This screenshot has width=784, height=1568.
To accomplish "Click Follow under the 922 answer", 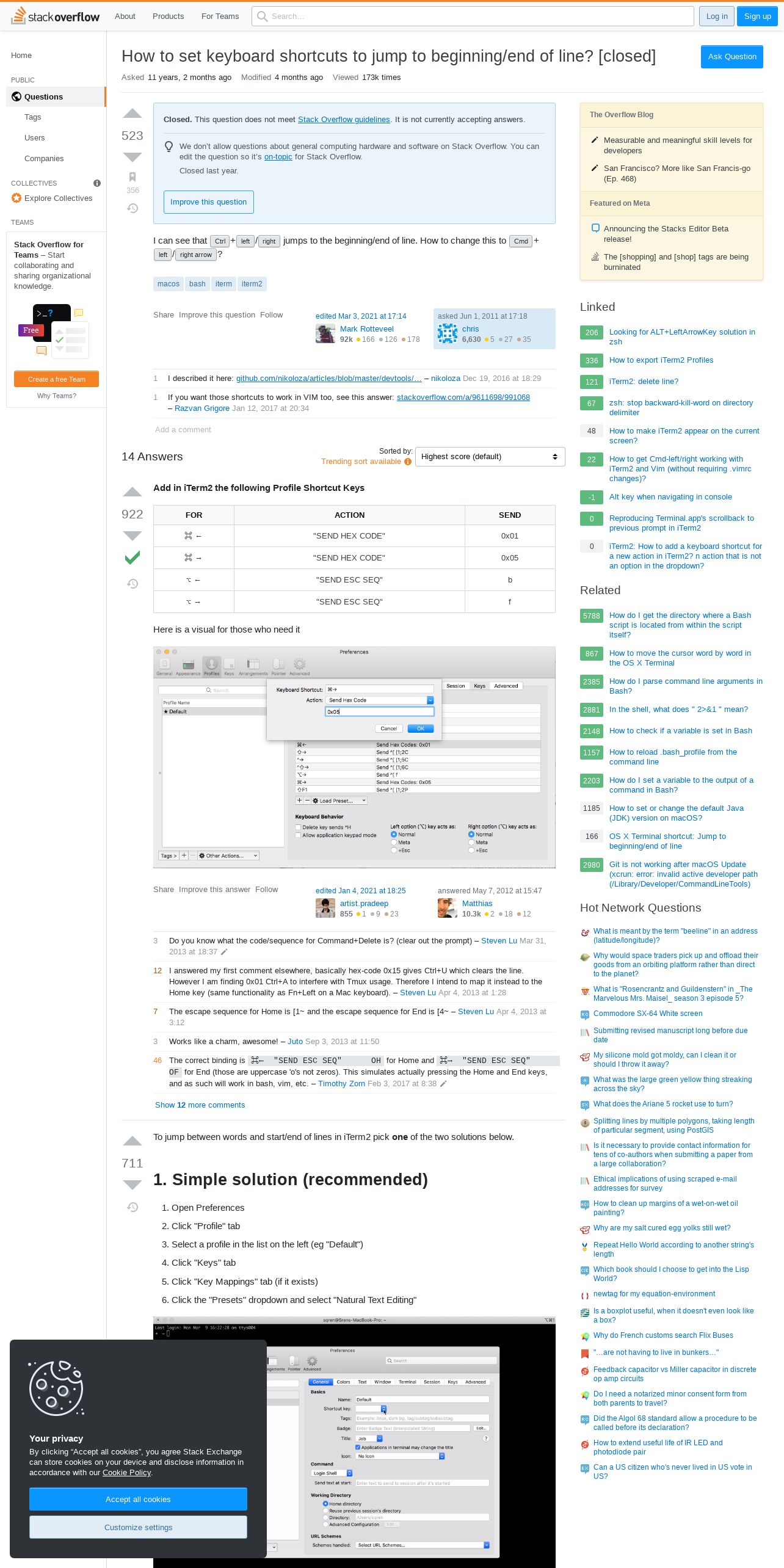I will click(266, 890).
